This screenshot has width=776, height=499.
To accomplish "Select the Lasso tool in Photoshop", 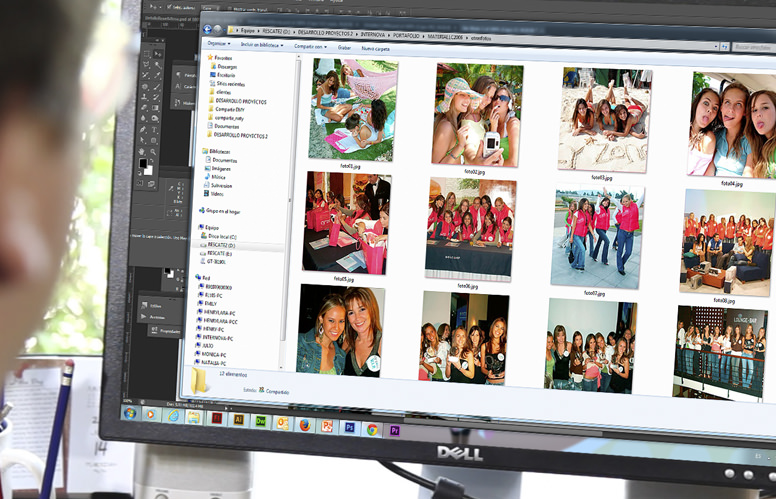I will coord(146,64).
